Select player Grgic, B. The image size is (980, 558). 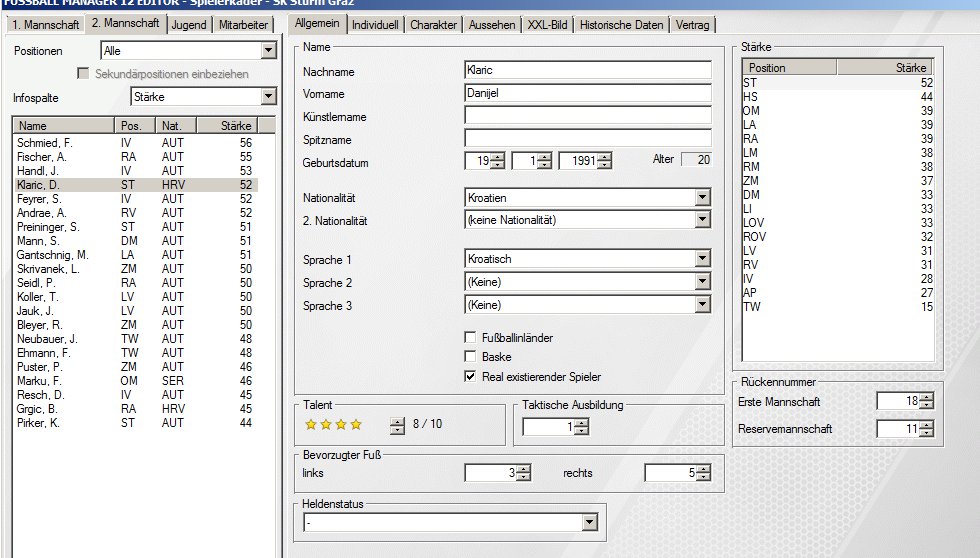tap(136, 409)
